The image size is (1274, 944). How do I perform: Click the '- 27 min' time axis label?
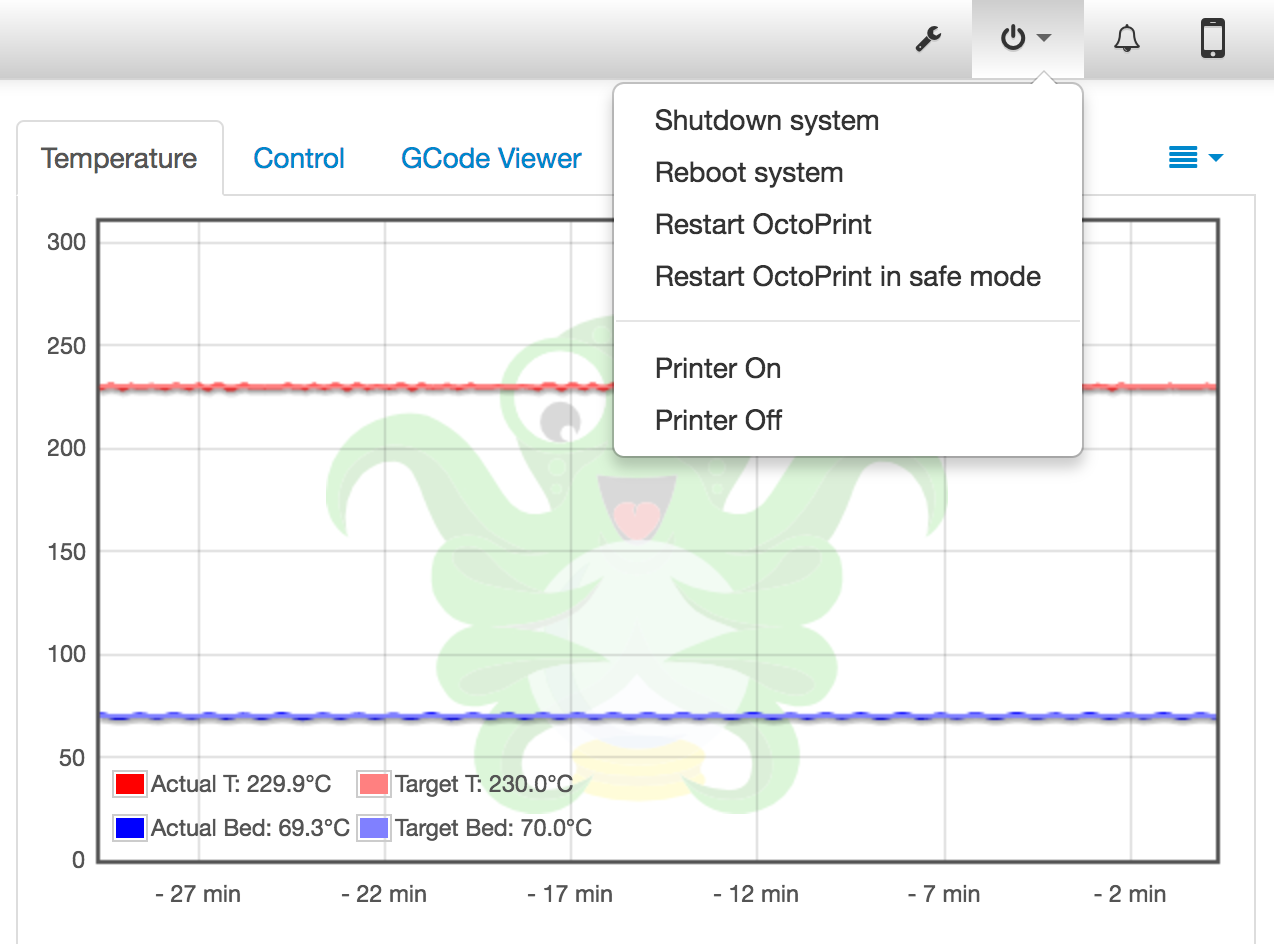[198, 894]
